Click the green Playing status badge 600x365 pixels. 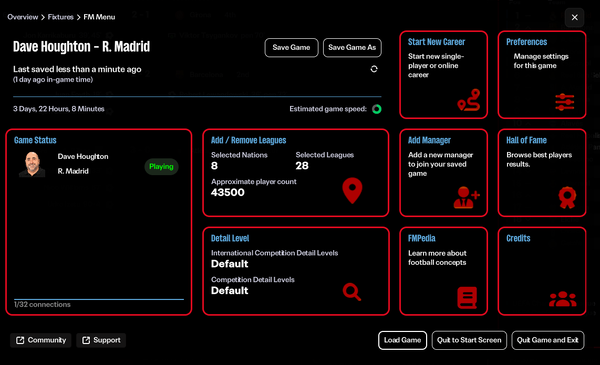point(161,166)
